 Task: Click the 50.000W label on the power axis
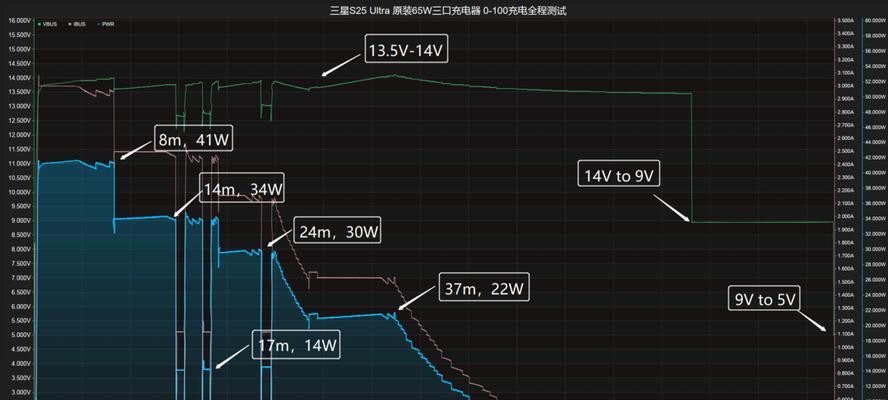pyautogui.click(x=876, y=96)
